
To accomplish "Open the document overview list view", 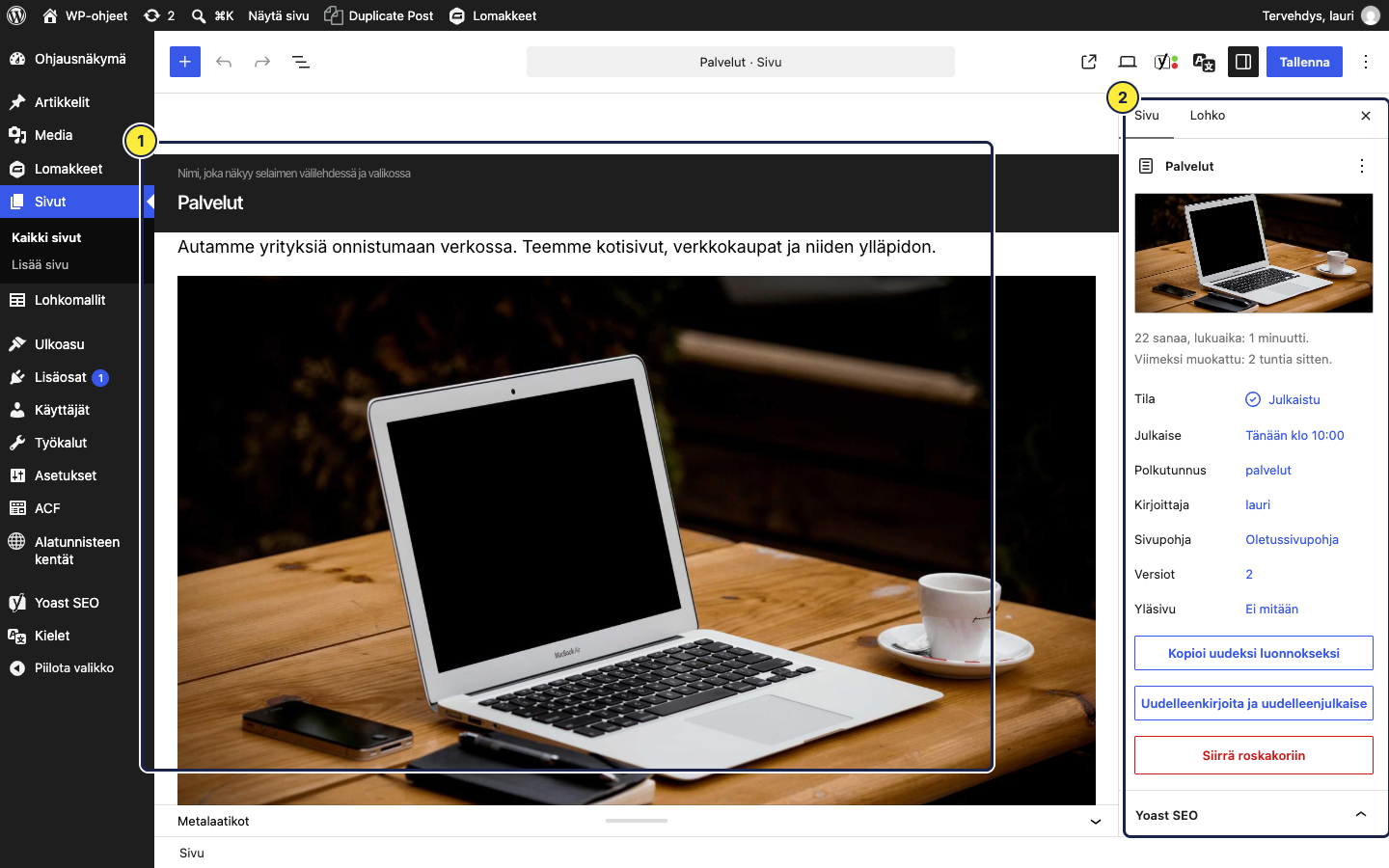I will pyautogui.click(x=301, y=62).
